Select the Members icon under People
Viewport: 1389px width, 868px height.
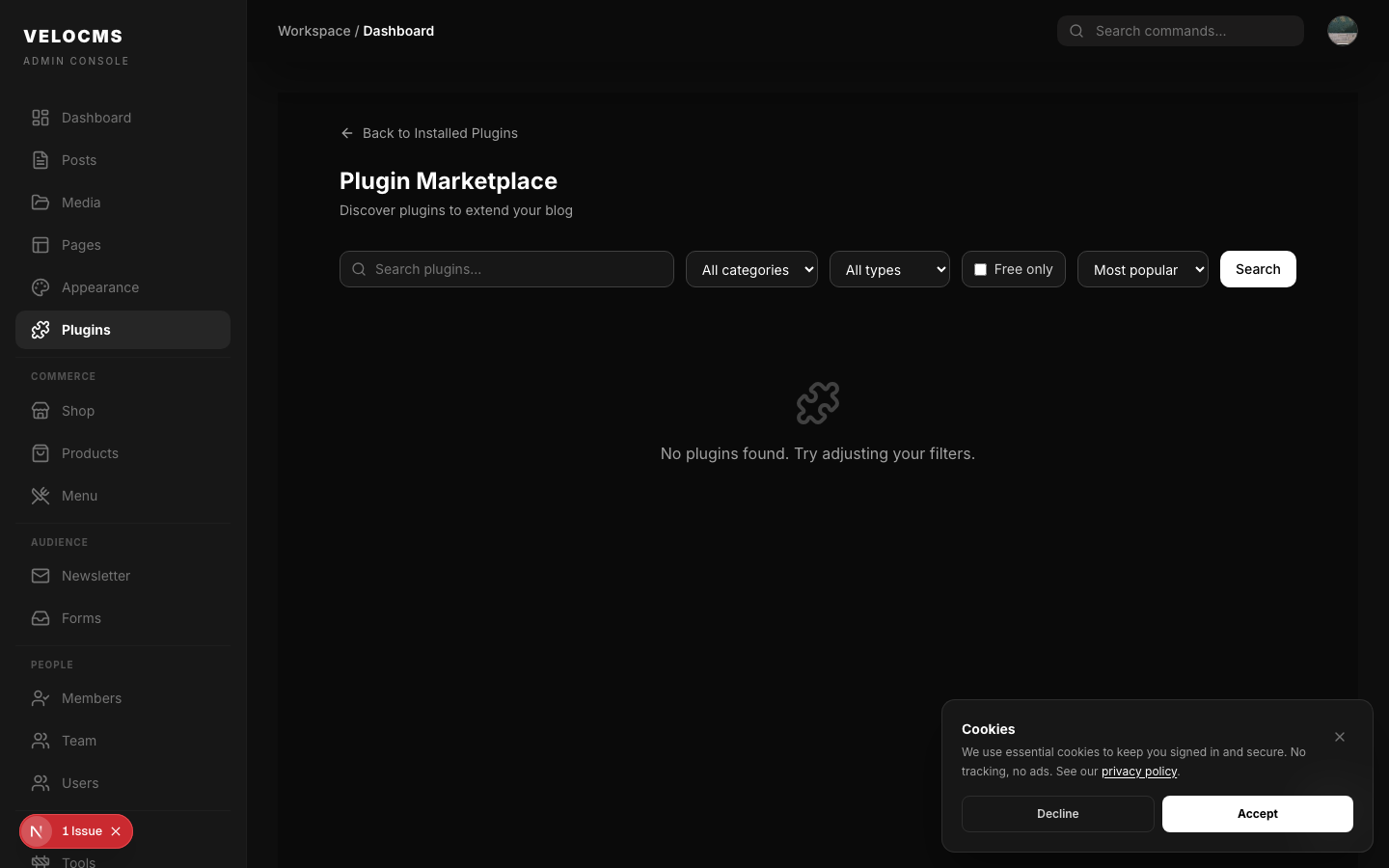[x=40, y=698]
